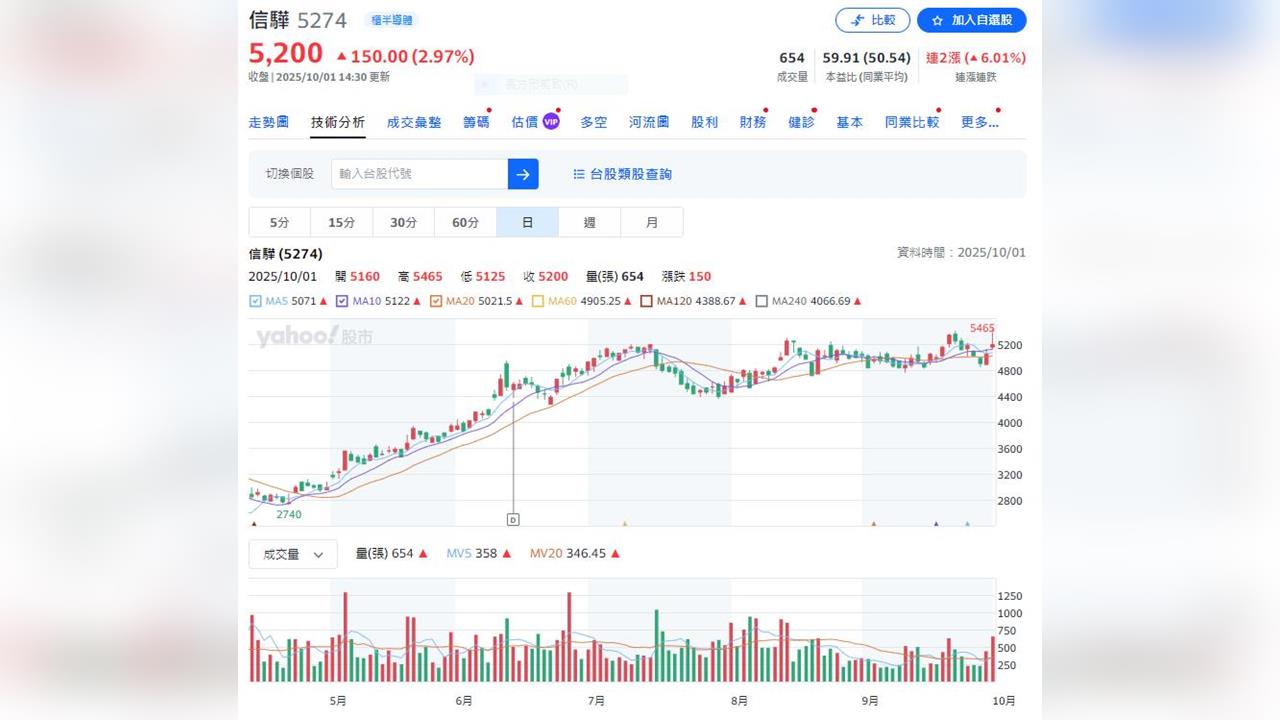Screen dimensions: 1280x720
Task: Uncheck the MA5 moving average checkbox
Action: [x=255, y=301]
